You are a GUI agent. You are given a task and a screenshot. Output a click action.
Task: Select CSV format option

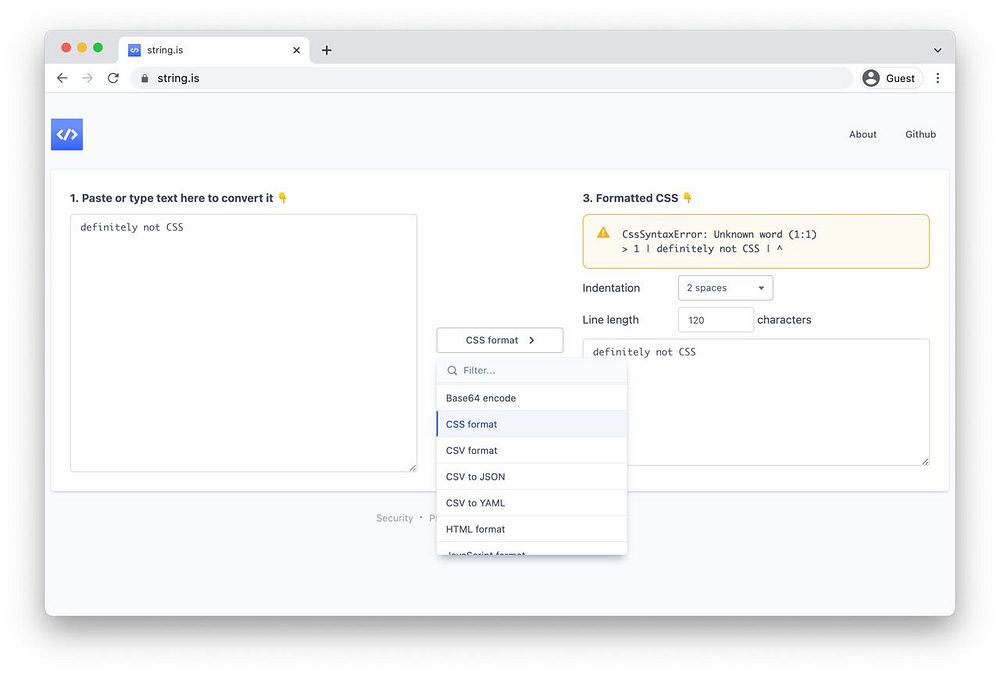(531, 450)
